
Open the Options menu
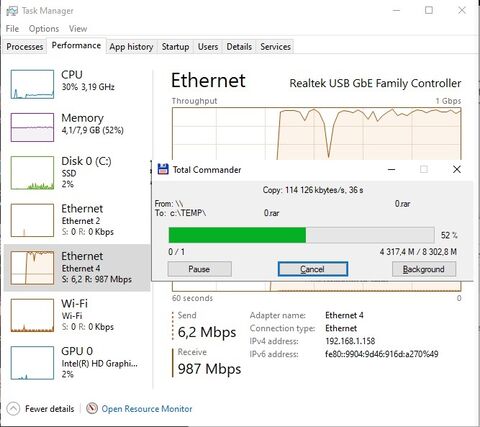click(44, 29)
